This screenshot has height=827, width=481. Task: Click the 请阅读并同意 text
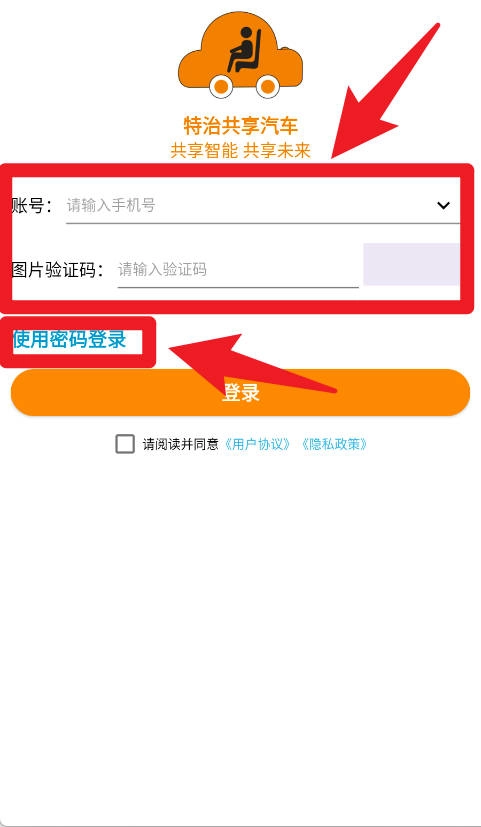pos(180,444)
